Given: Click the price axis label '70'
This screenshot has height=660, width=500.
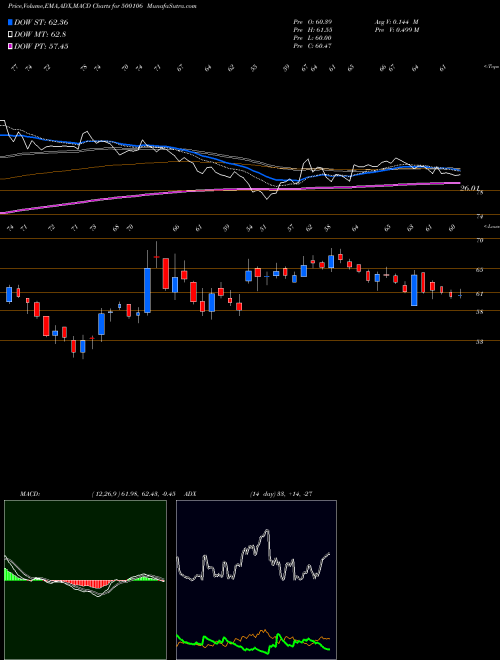Looking at the screenshot, I should (x=479, y=240).
